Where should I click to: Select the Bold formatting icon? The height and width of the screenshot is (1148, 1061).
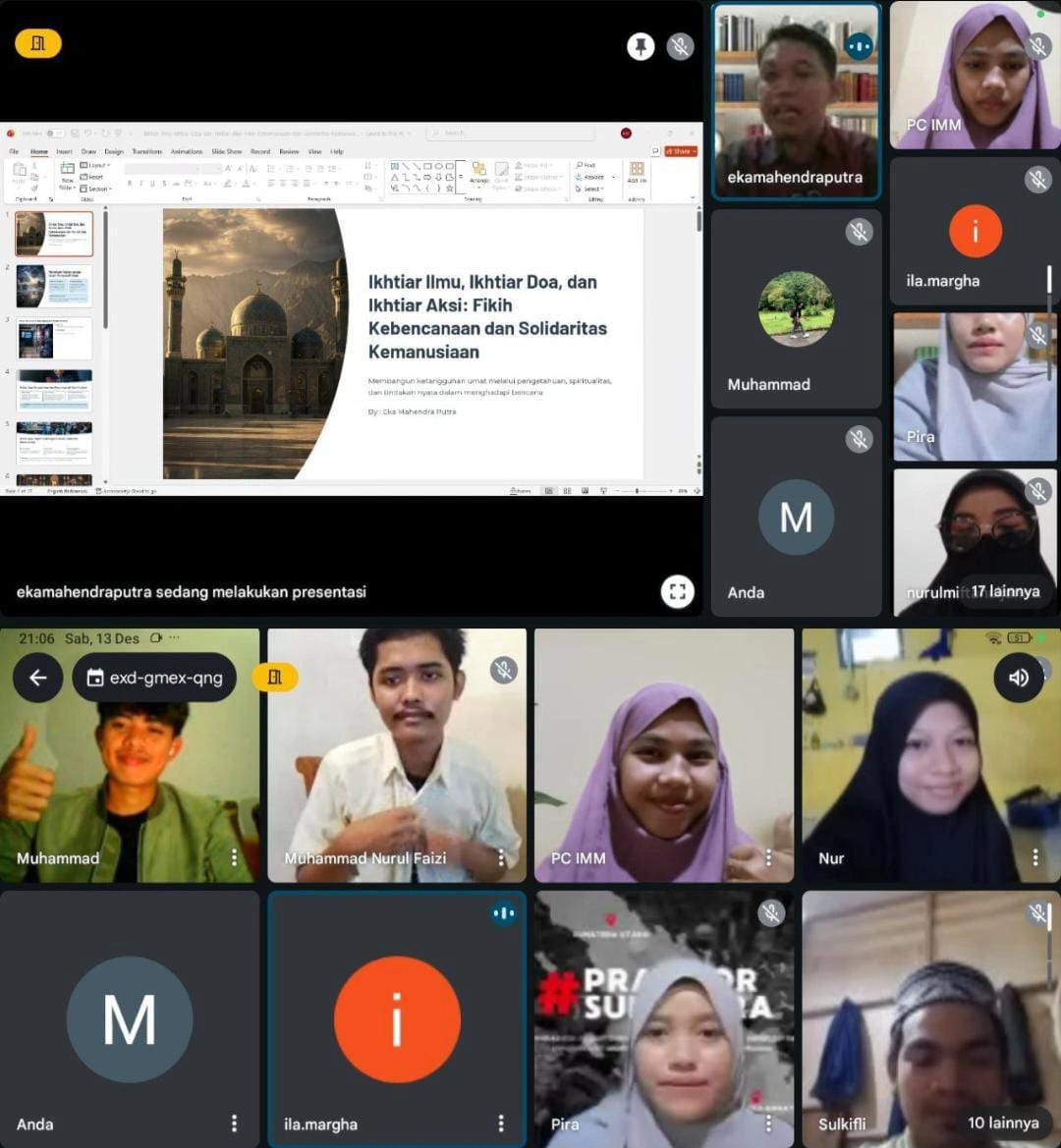coord(129,183)
